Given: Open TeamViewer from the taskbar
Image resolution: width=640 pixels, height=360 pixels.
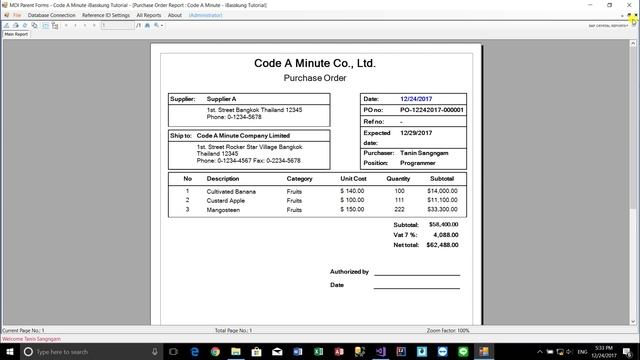Looking at the screenshot, I should (x=442, y=351).
